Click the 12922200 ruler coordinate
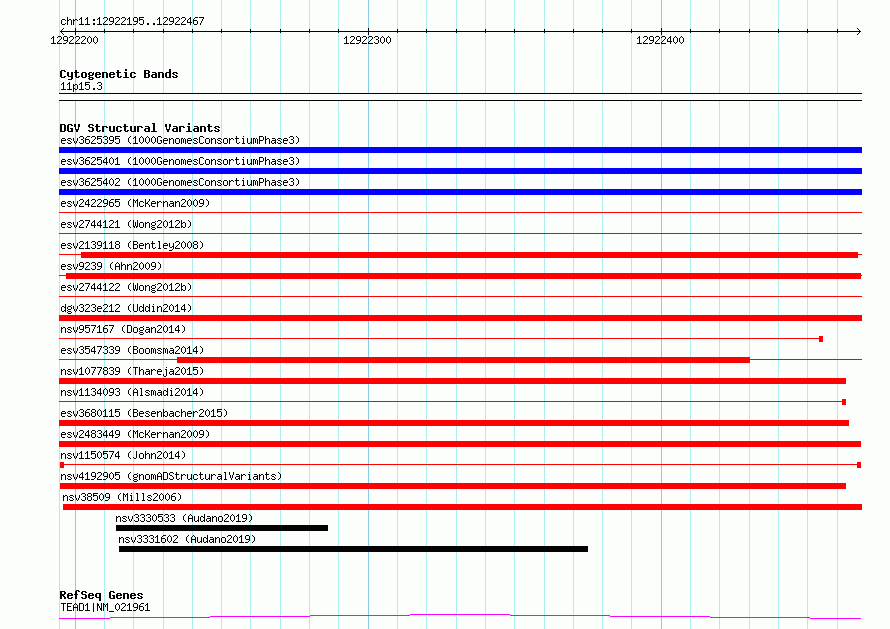Screen dimensions: 890x629 point(74,40)
